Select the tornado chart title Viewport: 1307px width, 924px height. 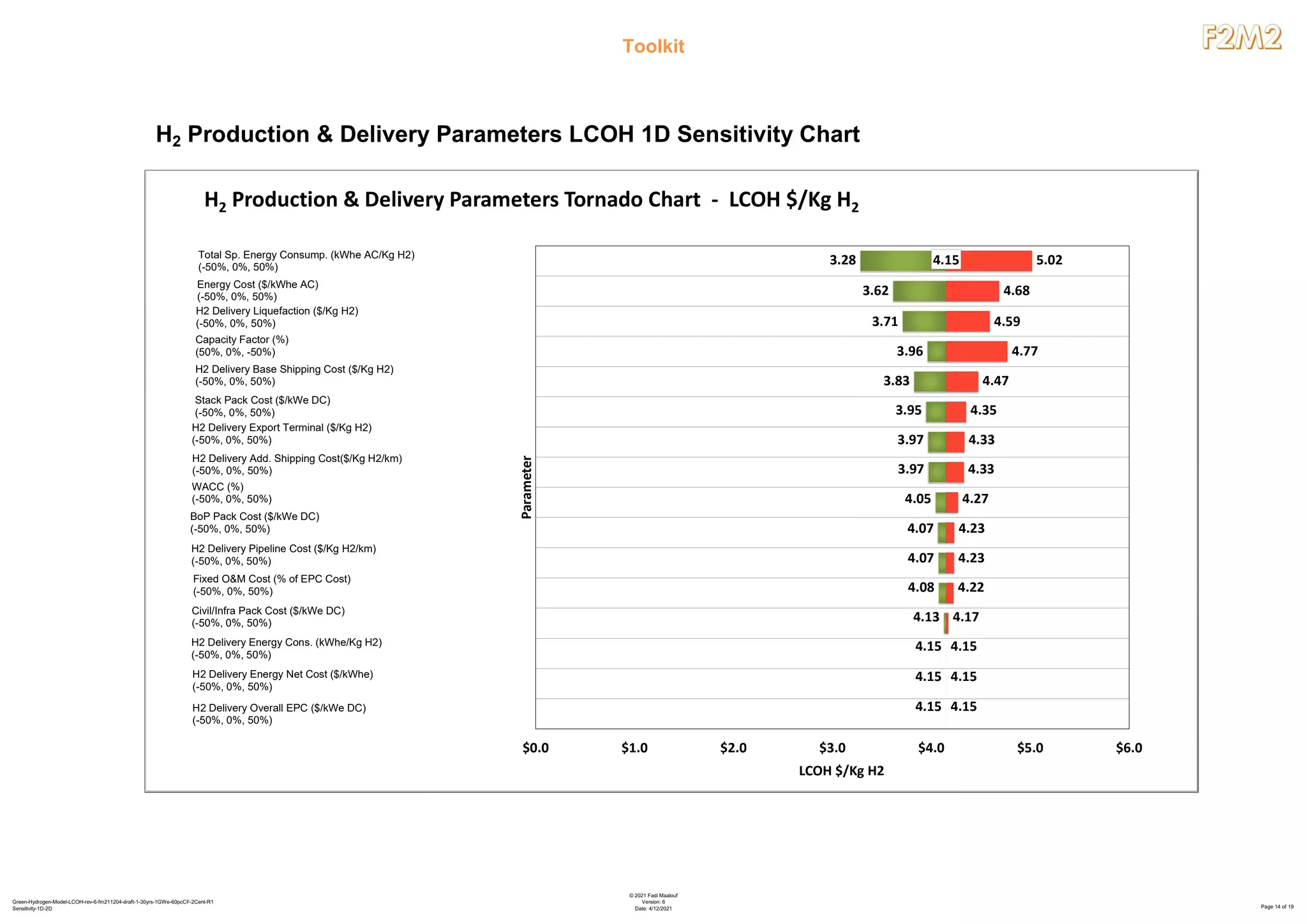click(x=531, y=200)
